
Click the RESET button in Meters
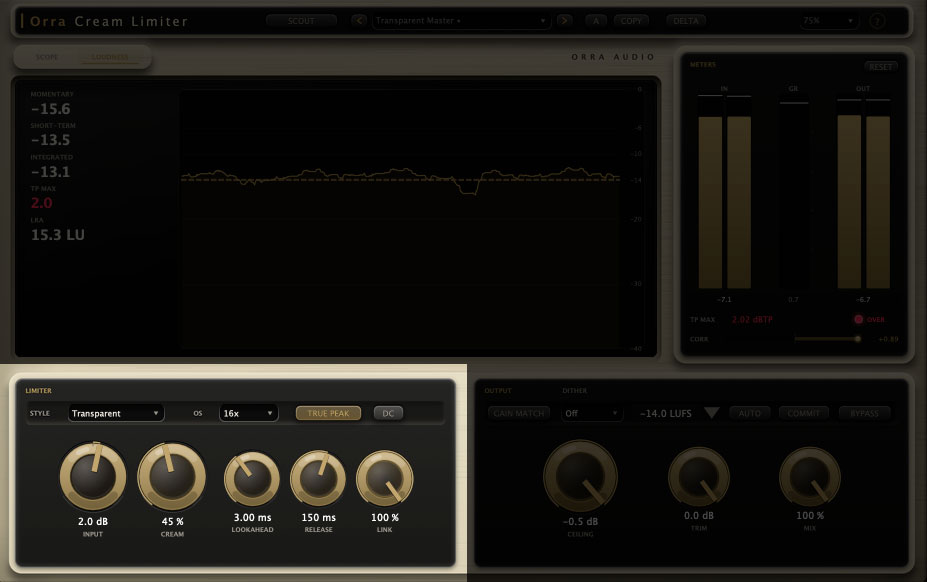coord(880,67)
